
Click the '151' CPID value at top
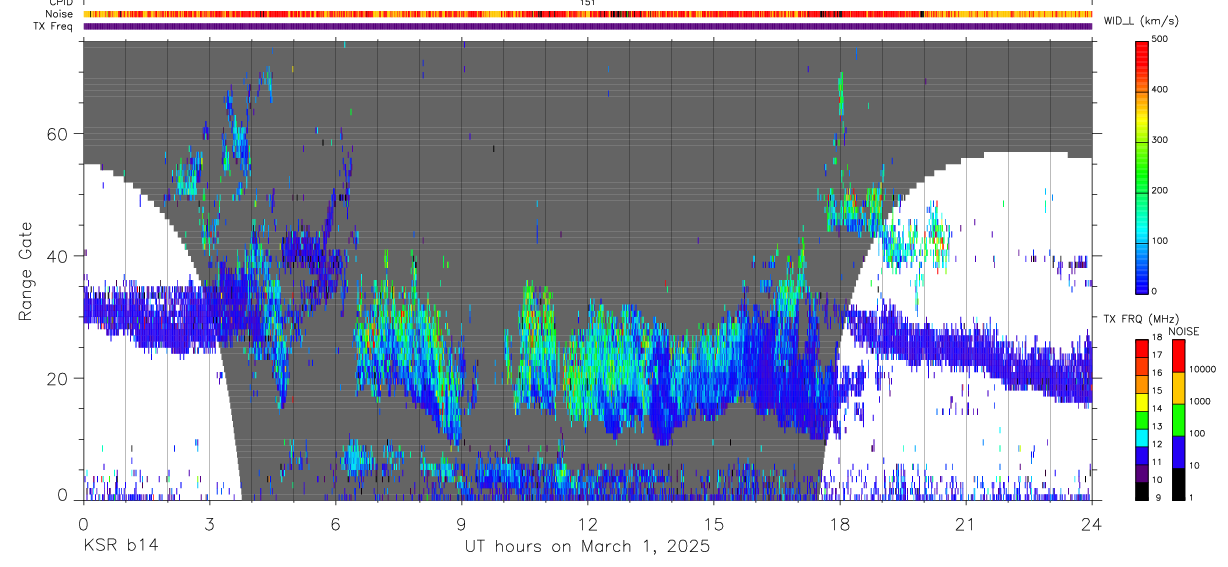[x=587, y=3]
